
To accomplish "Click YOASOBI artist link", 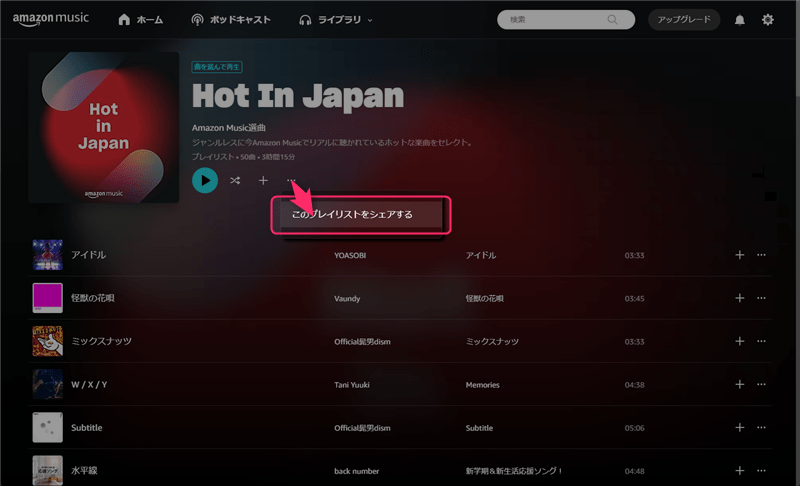I will pyautogui.click(x=350, y=255).
